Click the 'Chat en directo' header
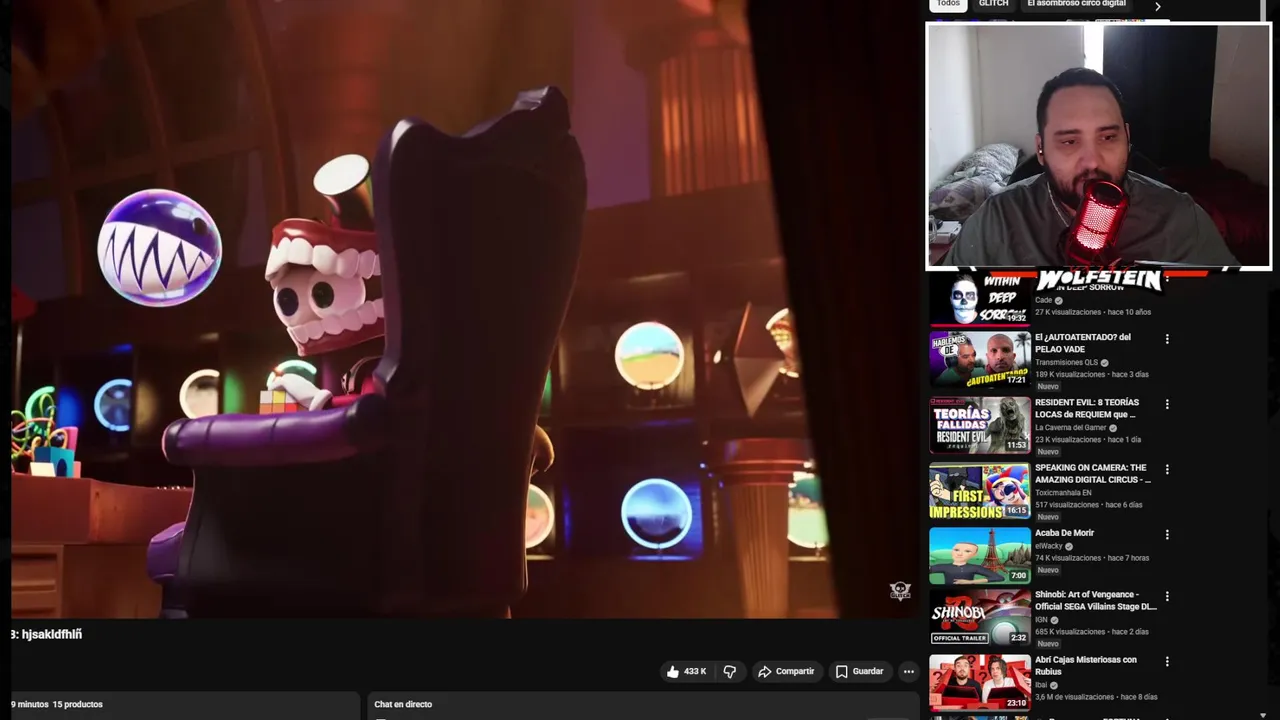1280x720 pixels. [403, 704]
